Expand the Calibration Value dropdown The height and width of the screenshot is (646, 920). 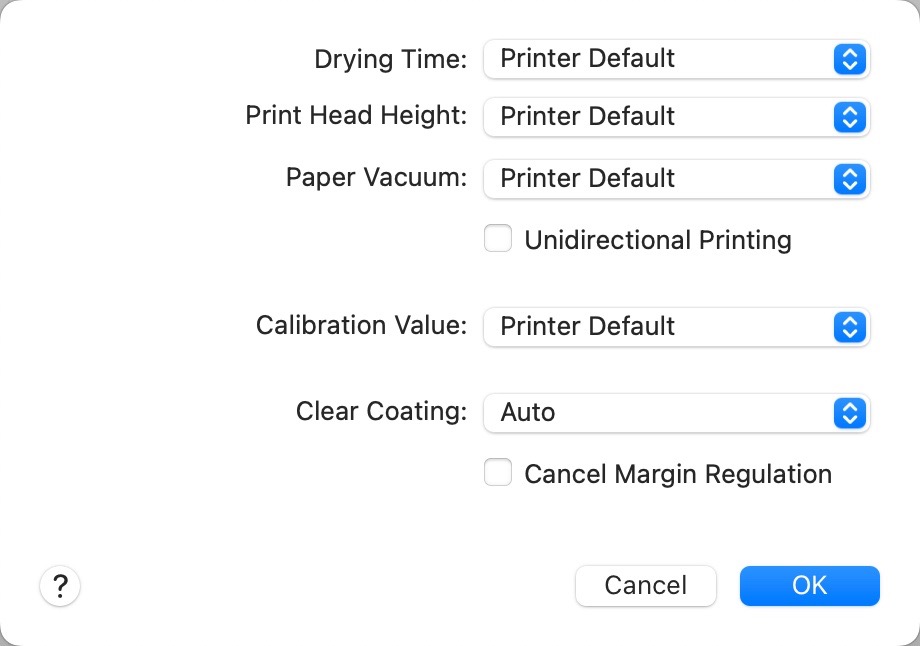660,327
